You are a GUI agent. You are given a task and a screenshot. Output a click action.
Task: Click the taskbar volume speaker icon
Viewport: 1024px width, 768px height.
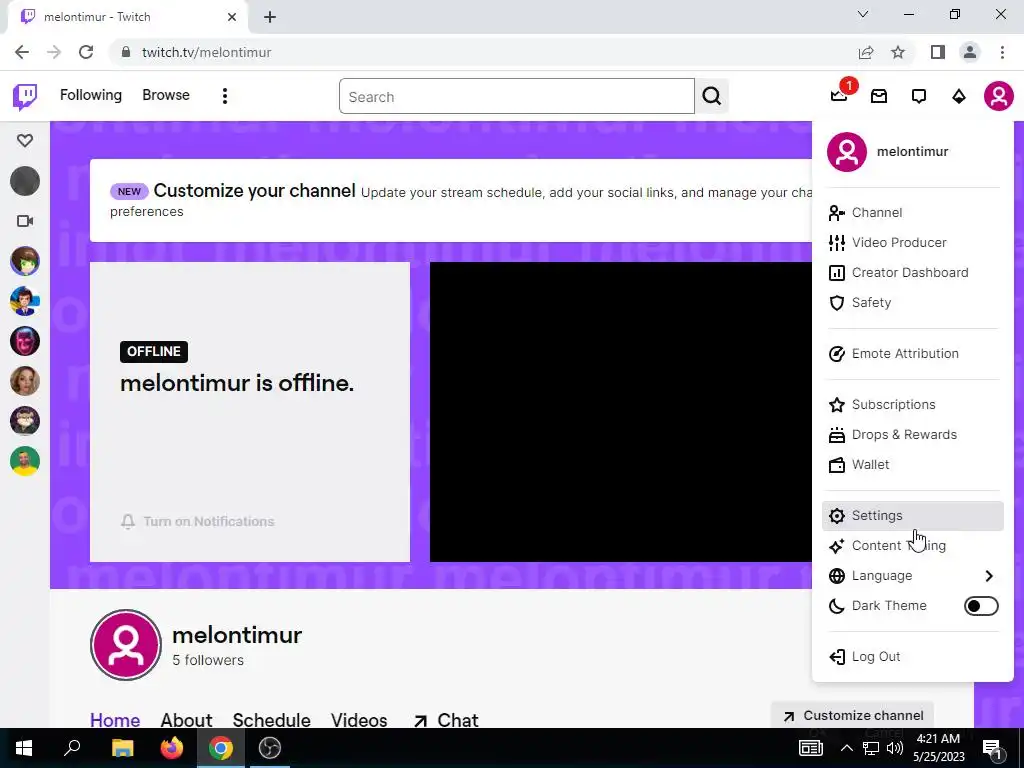(x=895, y=748)
